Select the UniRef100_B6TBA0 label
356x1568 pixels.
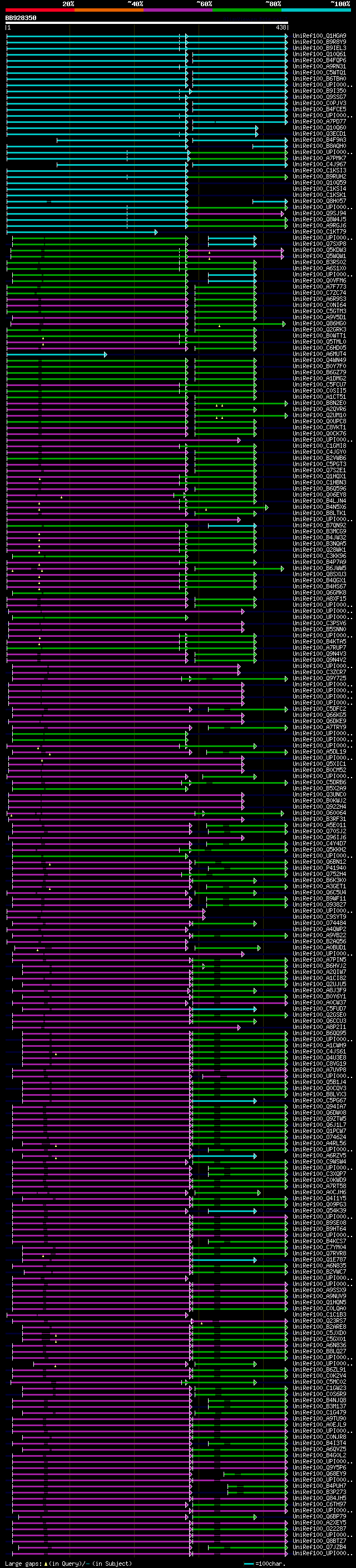tap(319, 78)
